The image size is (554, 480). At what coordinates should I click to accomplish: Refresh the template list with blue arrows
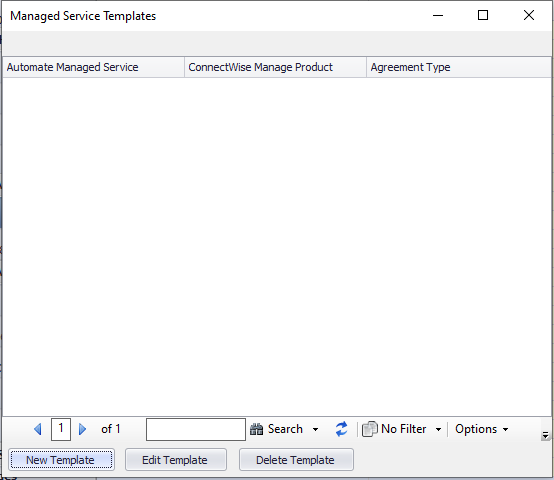(x=341, y=429)
